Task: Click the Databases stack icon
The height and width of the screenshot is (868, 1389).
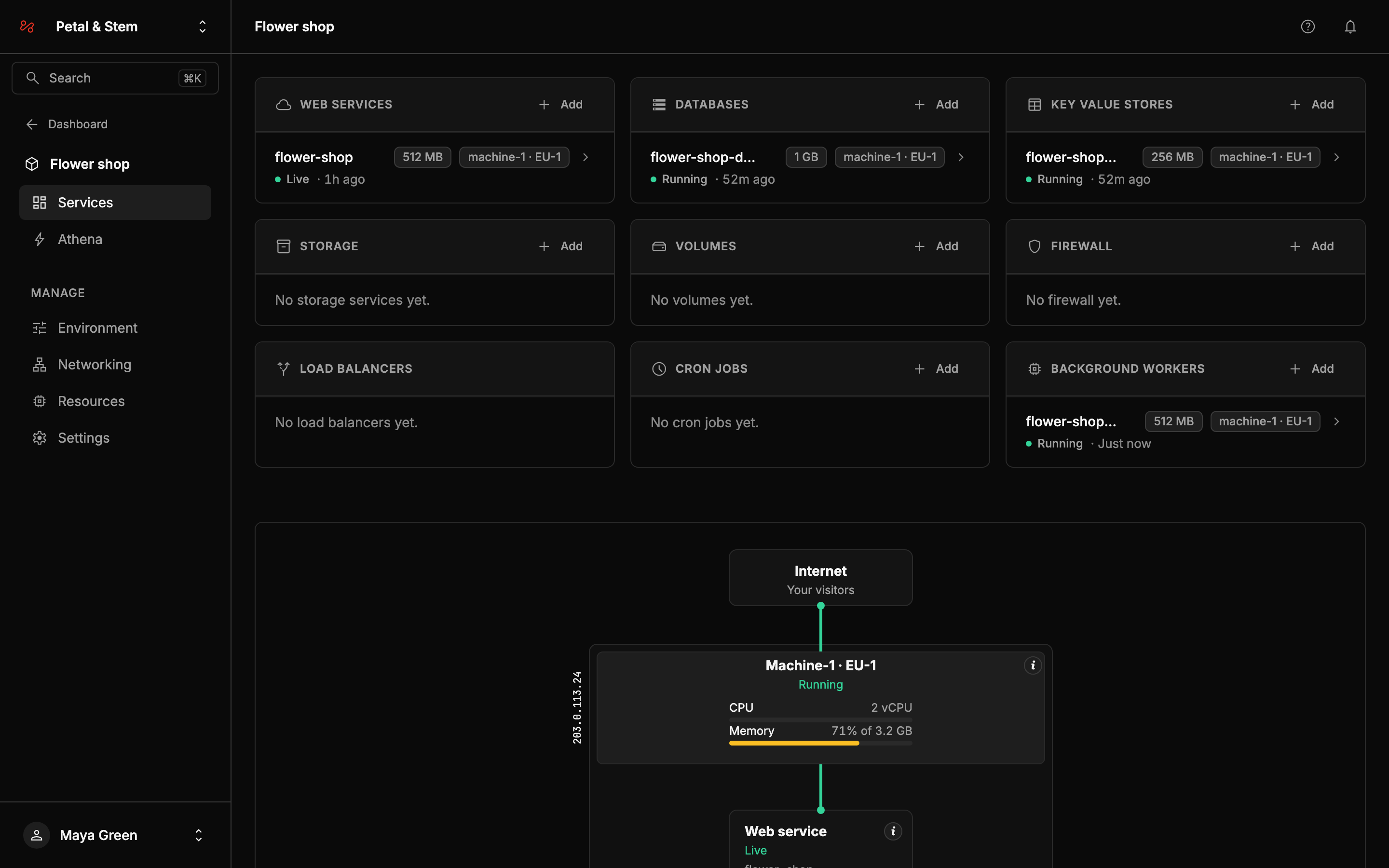Action: (x=659, y=105)
